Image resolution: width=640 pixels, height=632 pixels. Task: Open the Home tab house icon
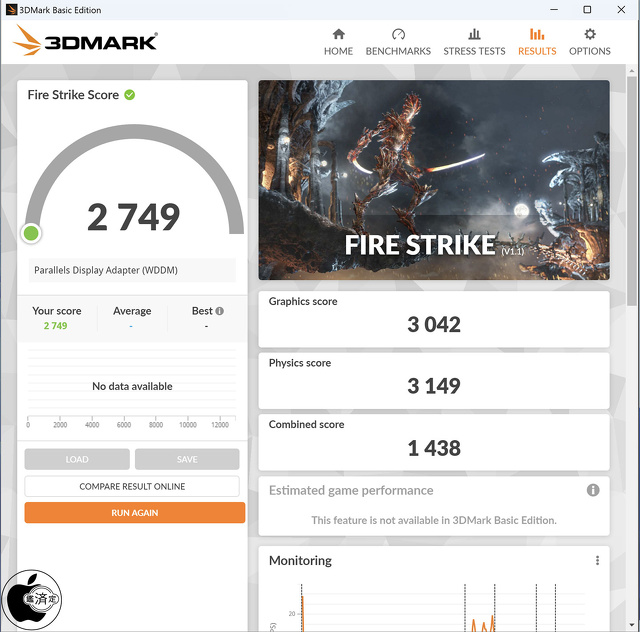tap(338, 34)
